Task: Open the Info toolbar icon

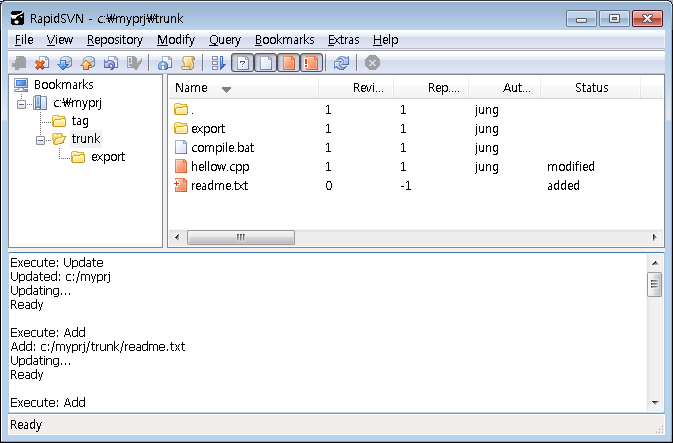Action: (165, 63)
